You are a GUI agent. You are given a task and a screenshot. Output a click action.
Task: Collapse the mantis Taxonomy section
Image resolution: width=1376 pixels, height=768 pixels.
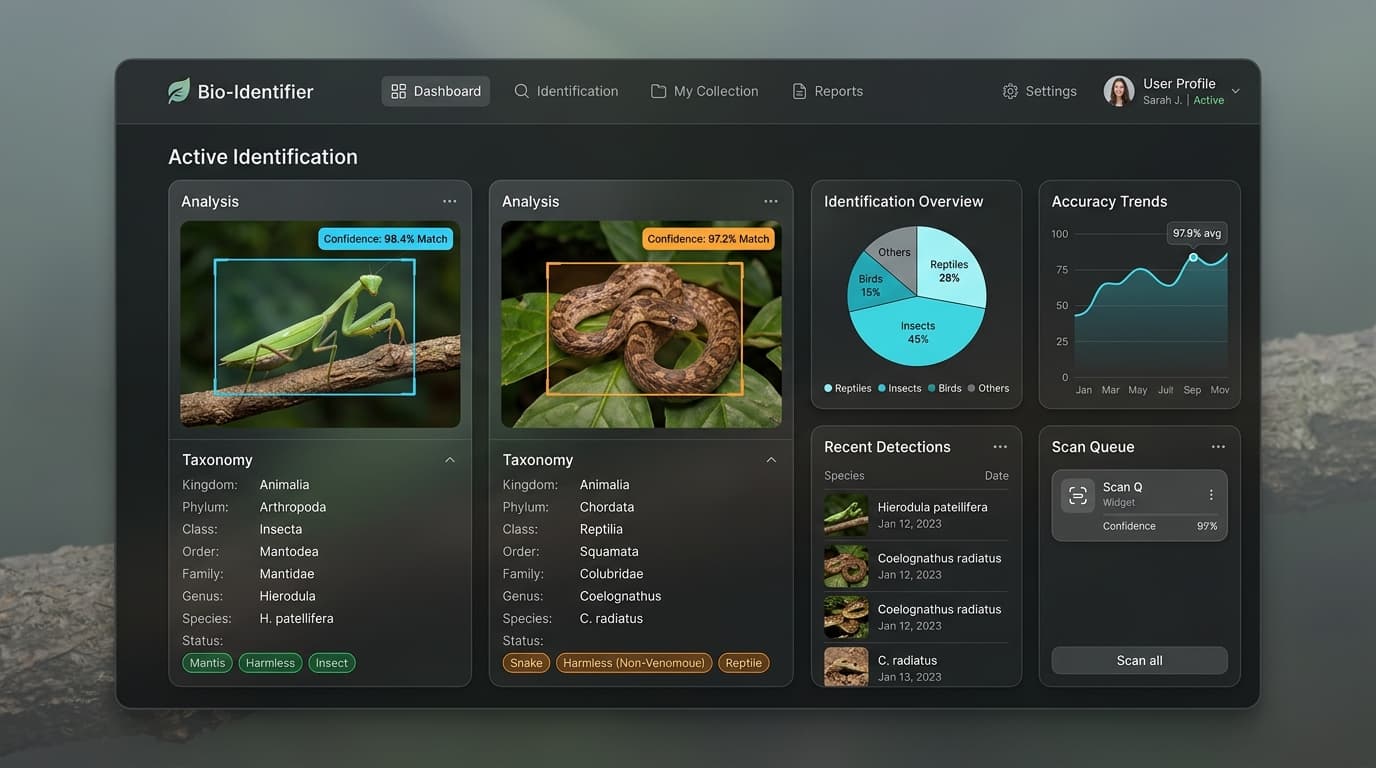tap(450, 460)
